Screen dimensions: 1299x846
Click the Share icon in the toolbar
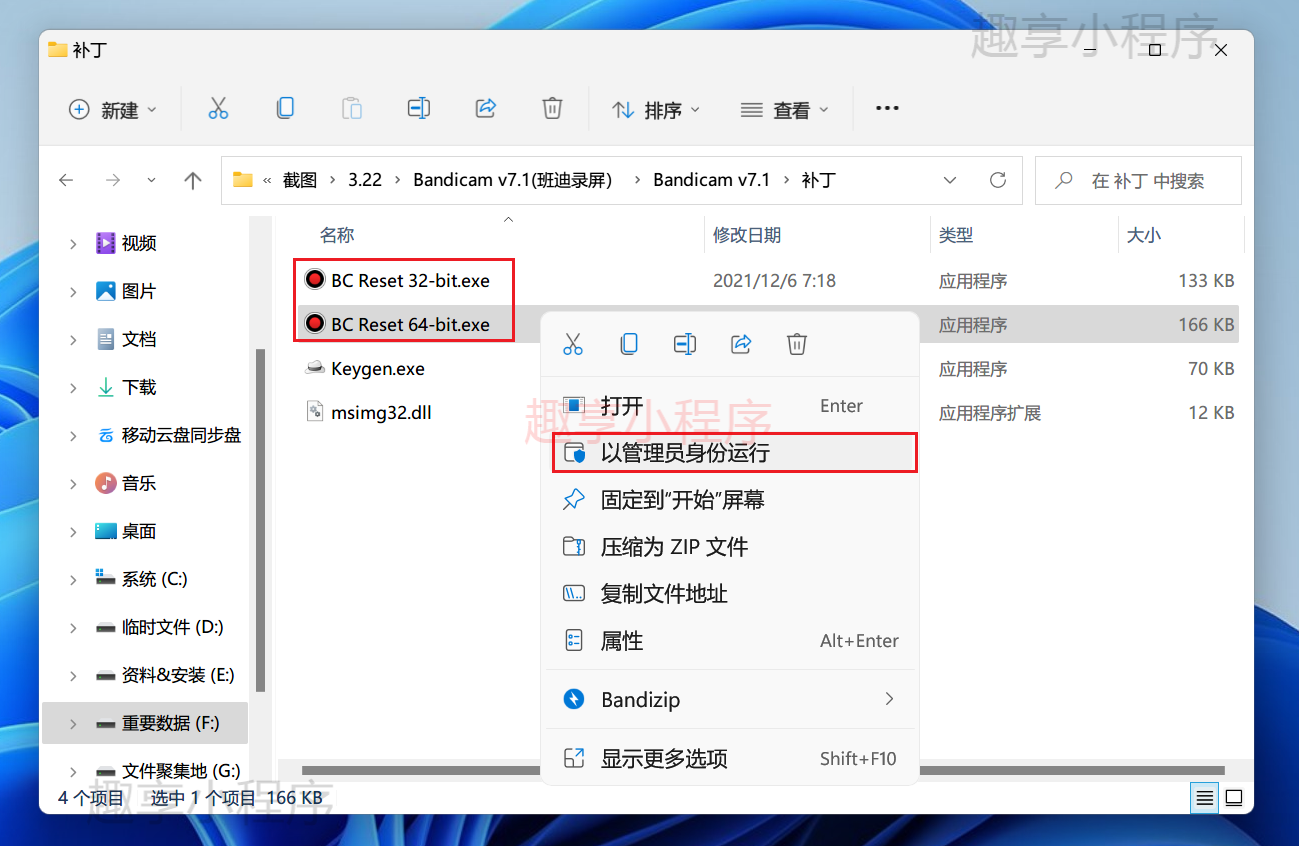(x=486, y=109)
